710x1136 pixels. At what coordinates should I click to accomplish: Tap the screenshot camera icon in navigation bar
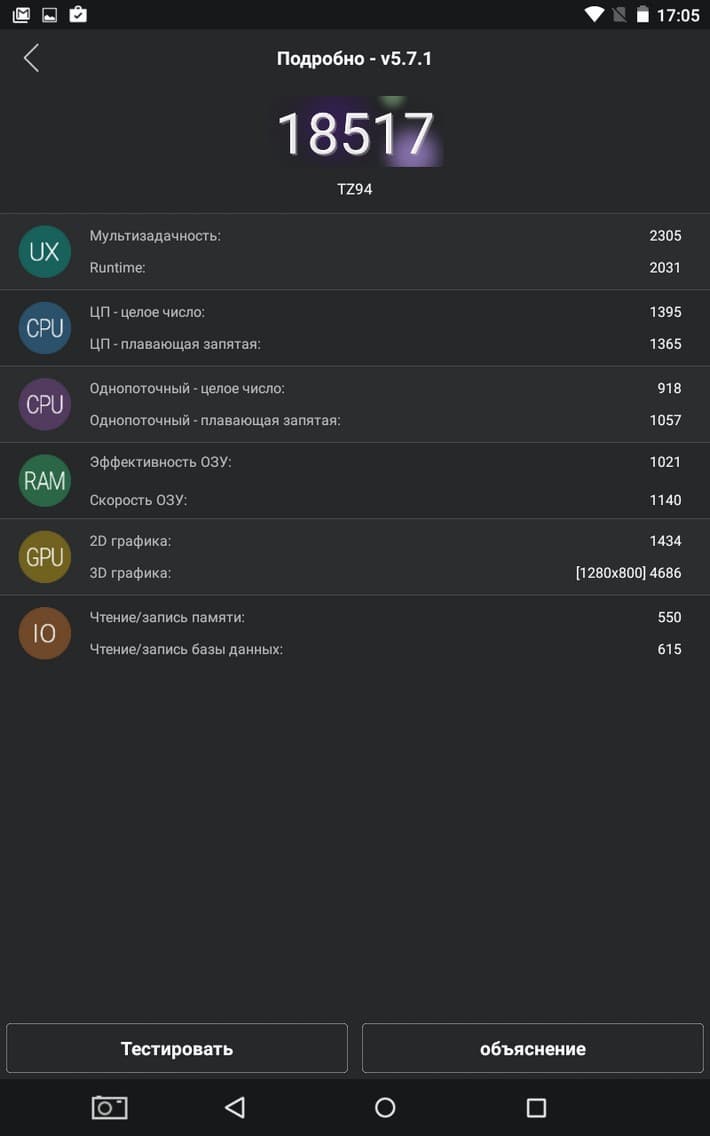(109, 1107)
